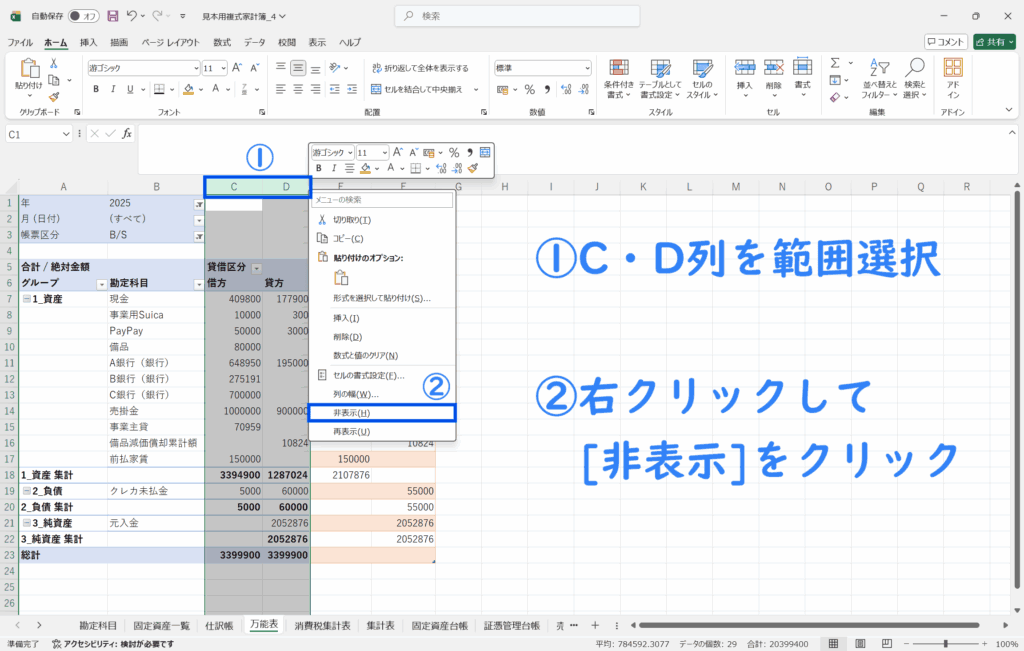Click the Save floppy disk icon
Image resolution: width=1024 pixels, height=651 pixels.
(x=113, y=16)
